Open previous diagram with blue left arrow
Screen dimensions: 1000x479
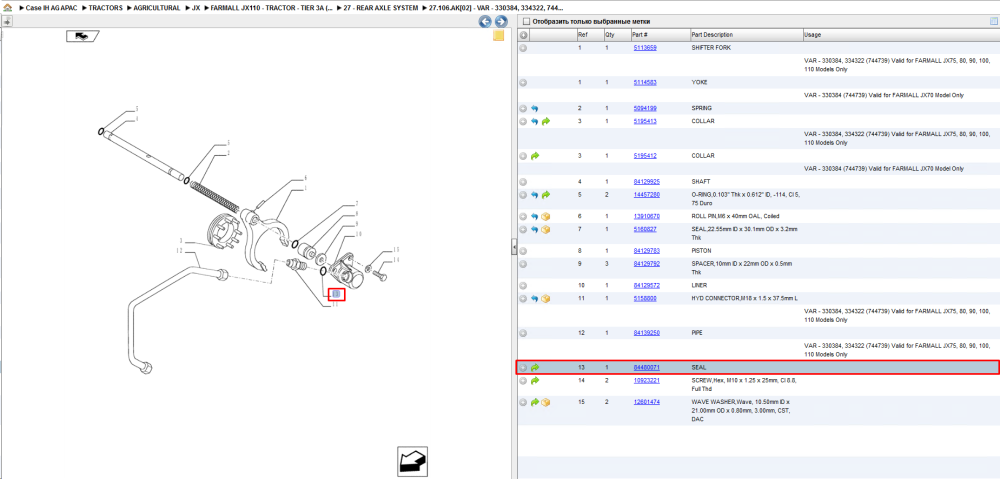(485, 22)
